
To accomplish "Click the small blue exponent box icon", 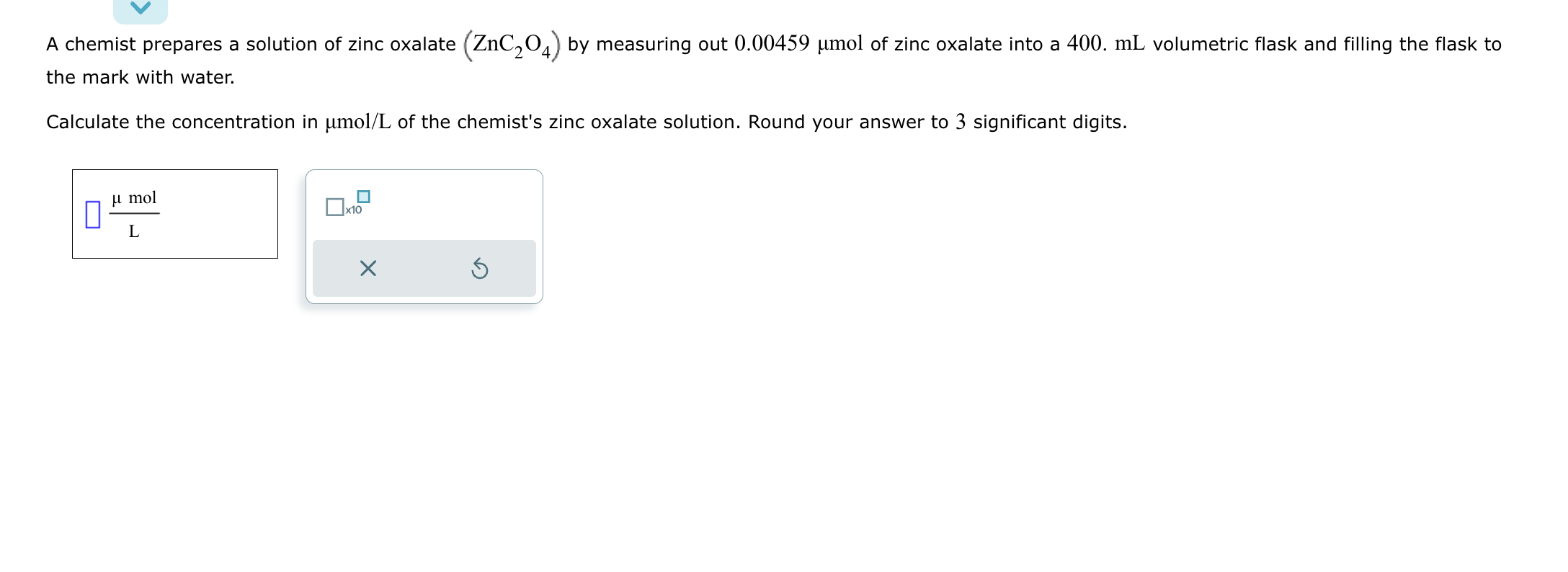I will [363, 195].
